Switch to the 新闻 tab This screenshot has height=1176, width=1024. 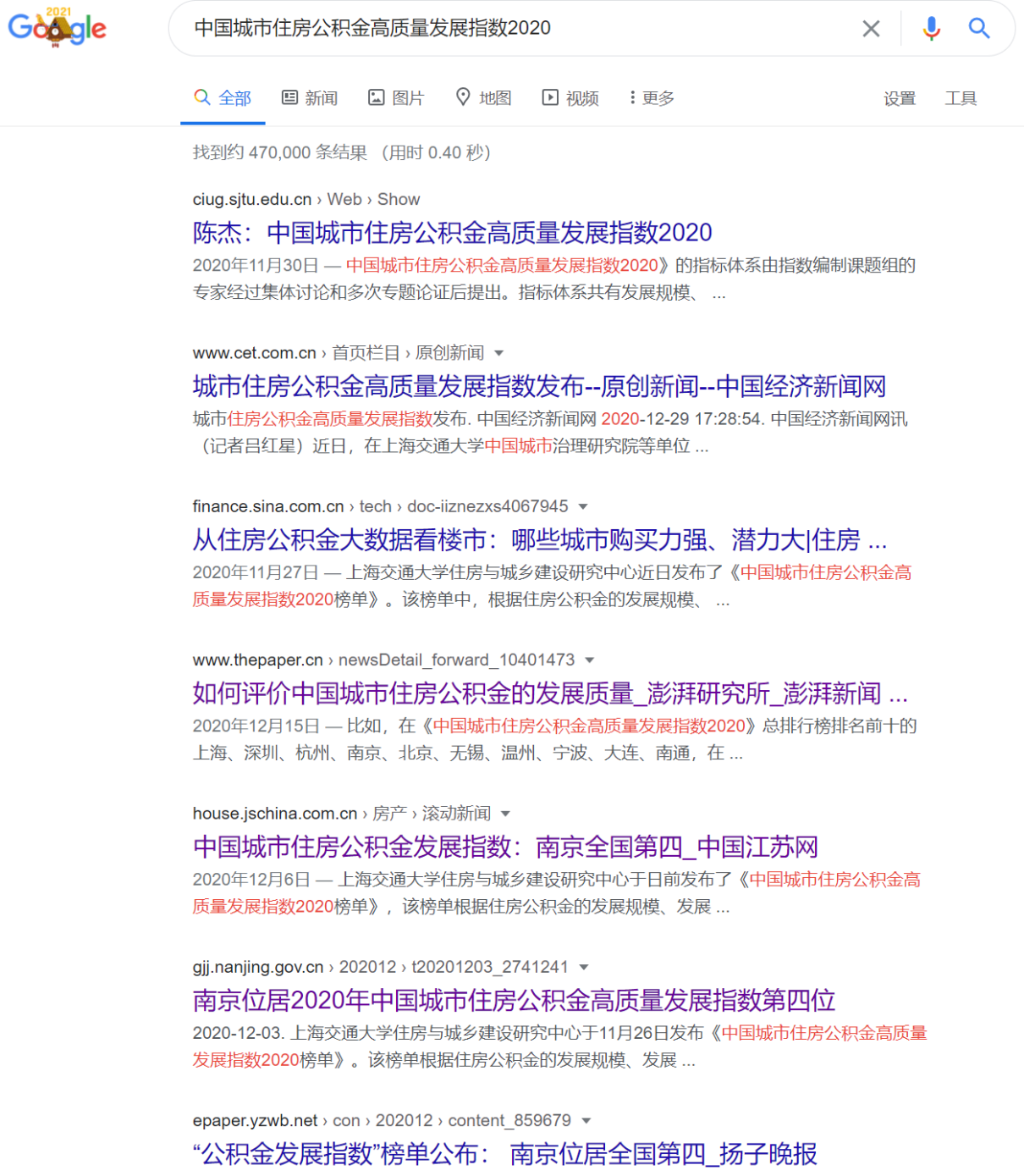[x=310, y=98]
